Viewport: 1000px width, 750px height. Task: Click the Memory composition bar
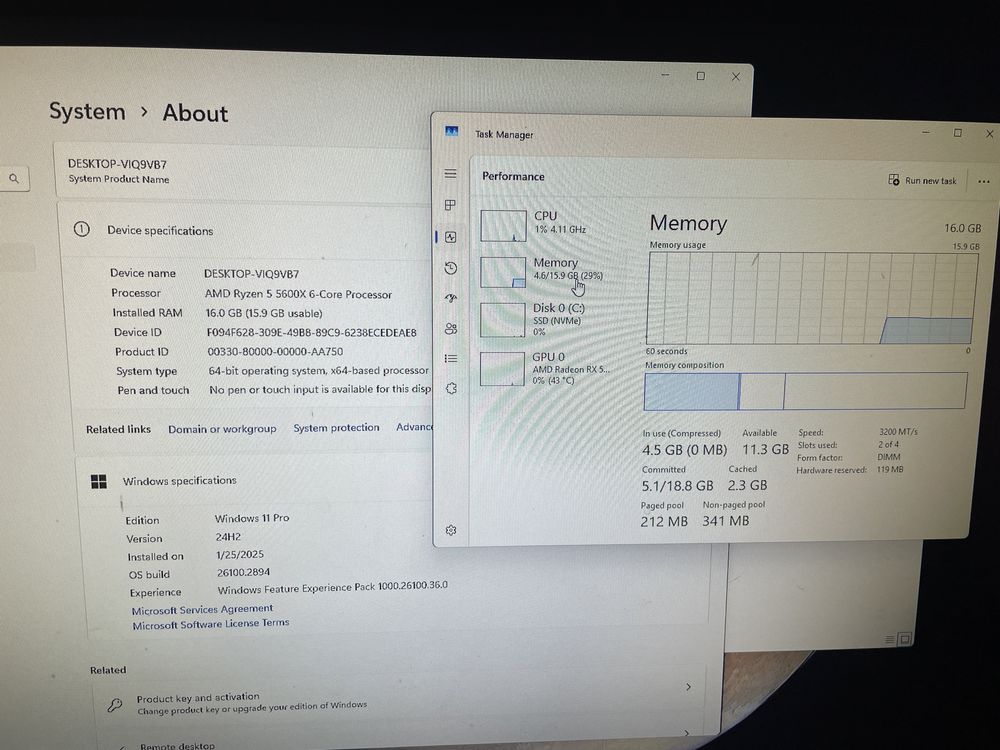[805, 390]
